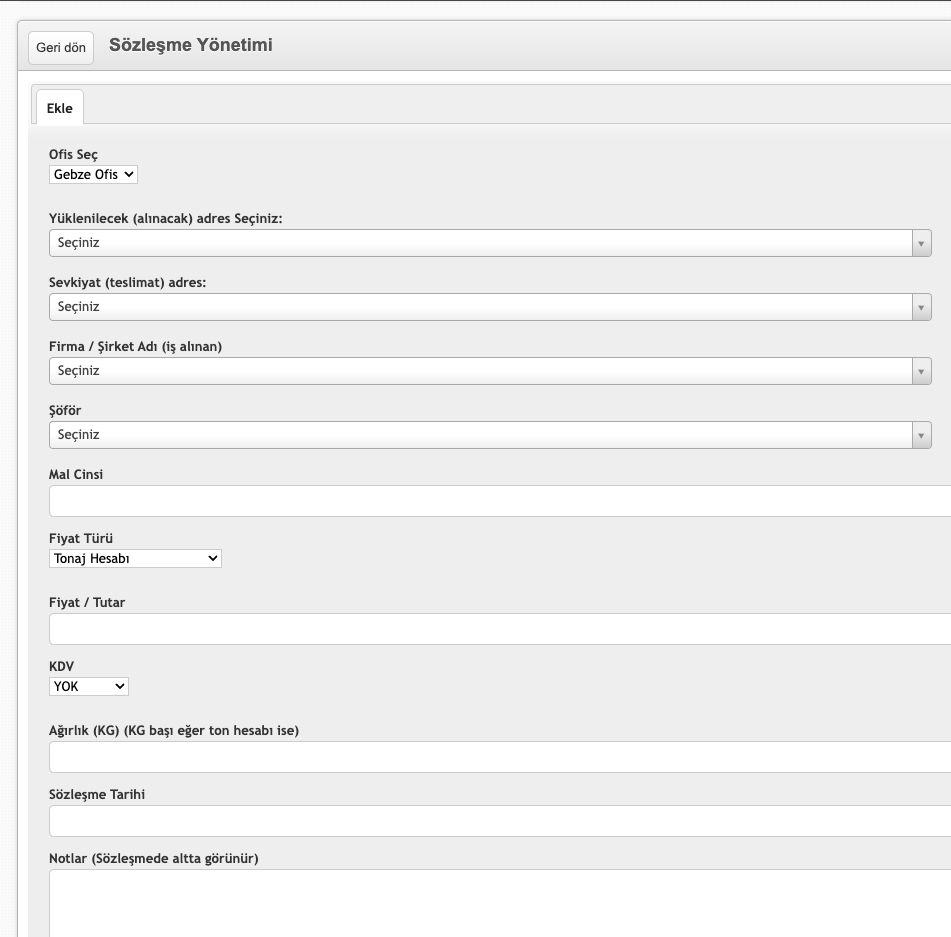
Task: Go back with the Geri dön button
Action: click(x=61, y=47)
